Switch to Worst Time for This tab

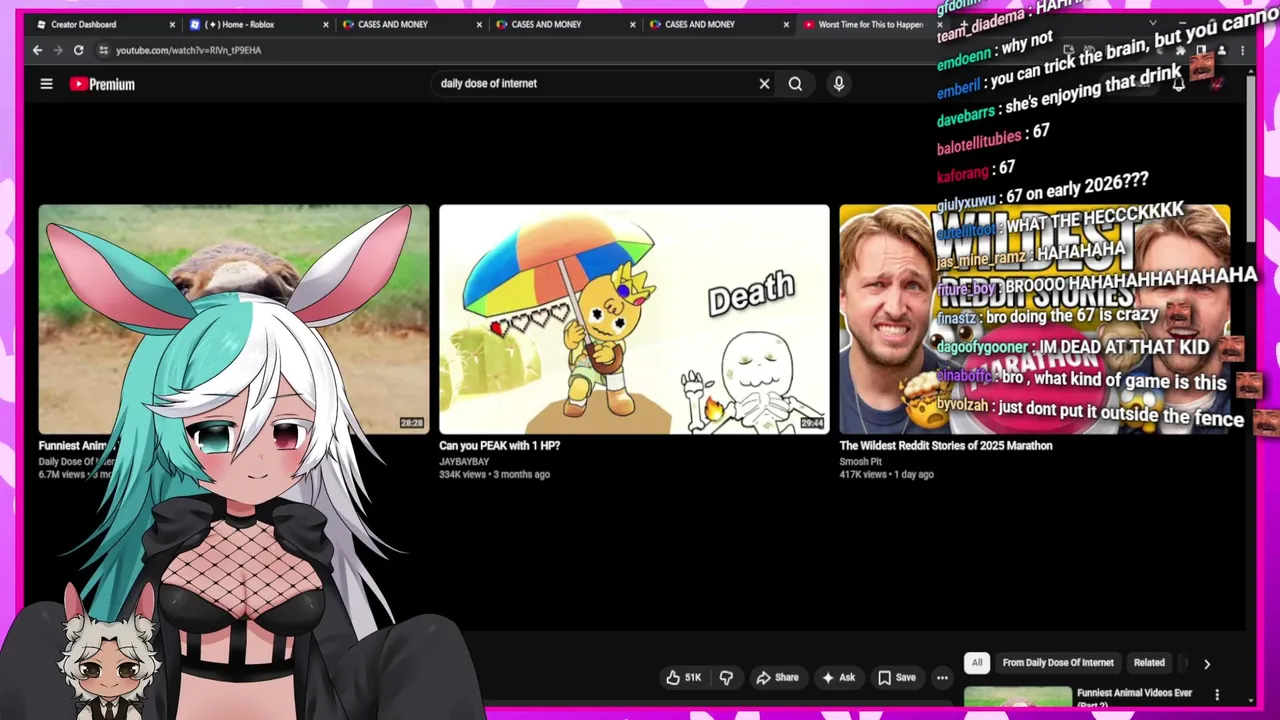[870, 24]
